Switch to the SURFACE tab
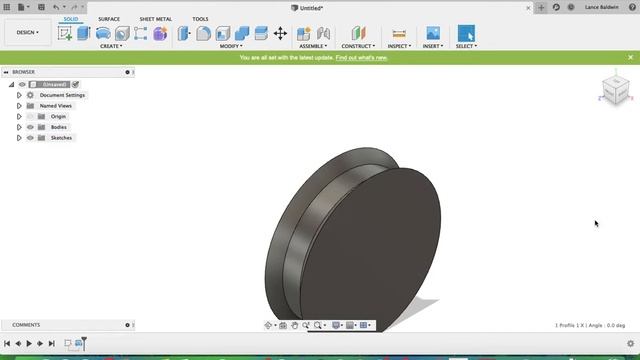 click(x=109, y=19)
